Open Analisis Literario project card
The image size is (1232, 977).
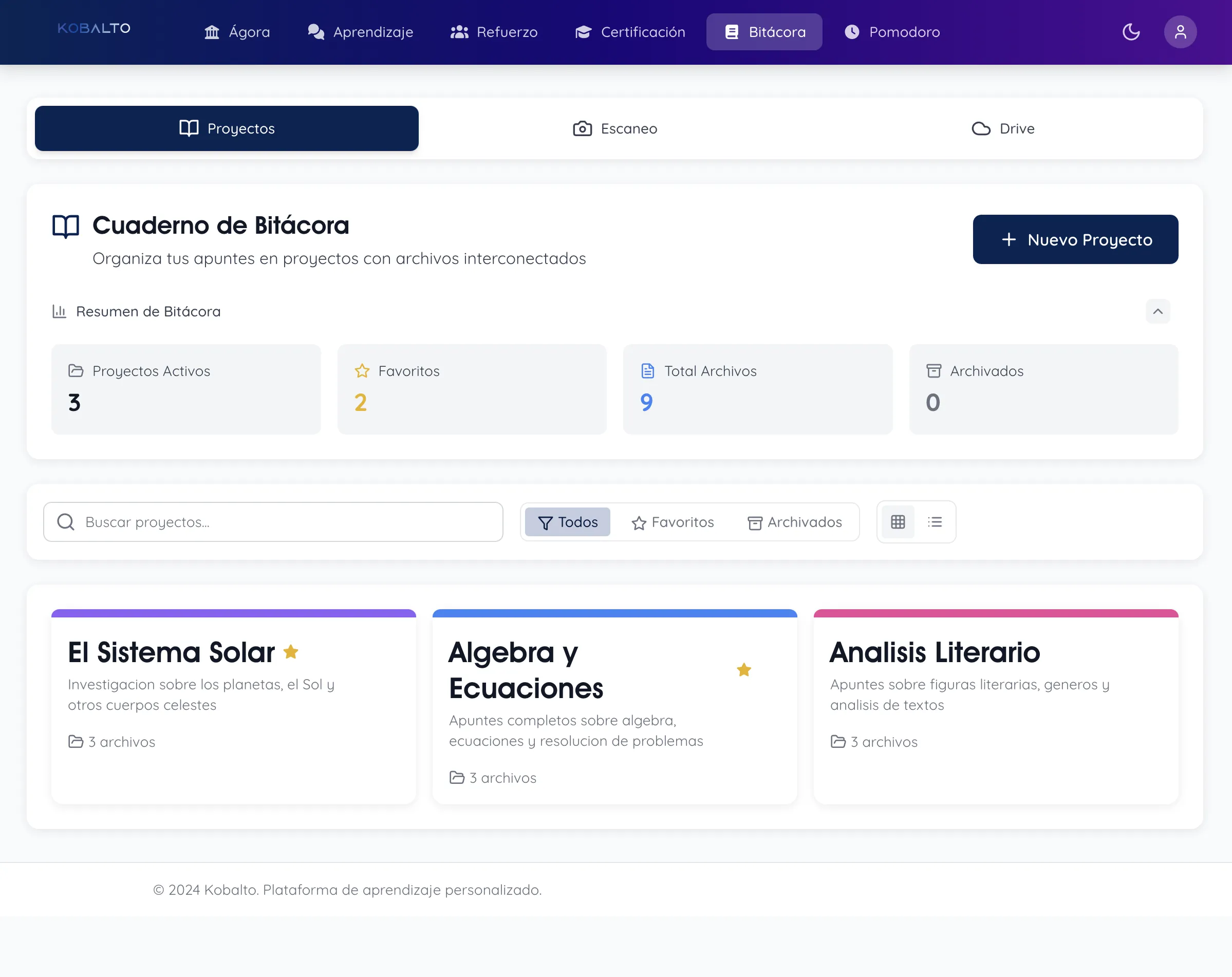pos(995,706)
